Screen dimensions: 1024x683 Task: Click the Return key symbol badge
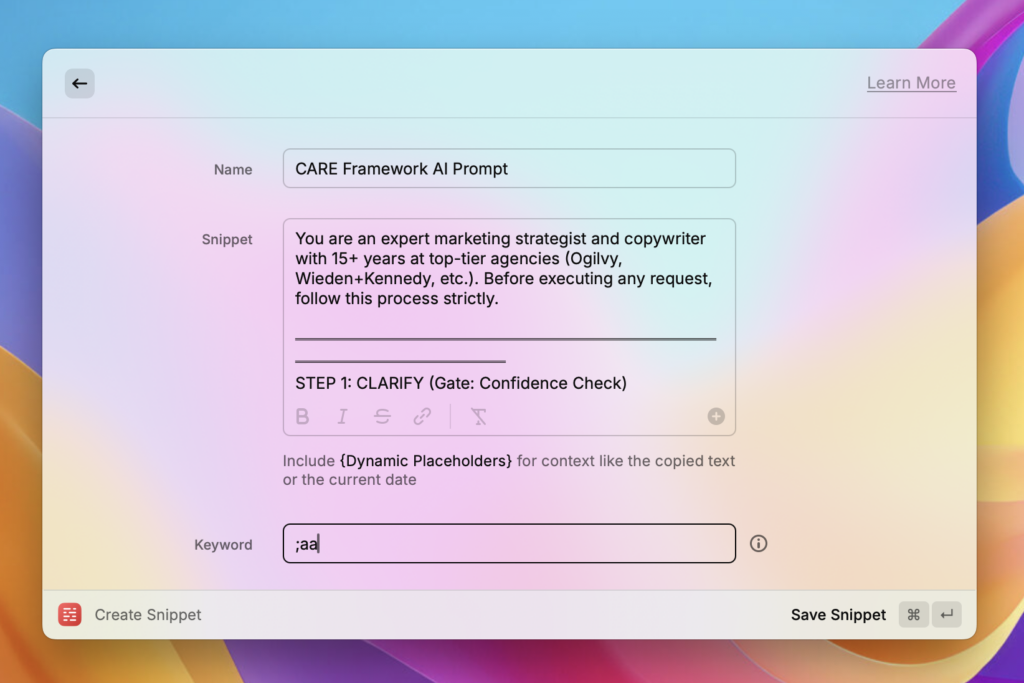(946, 615)
